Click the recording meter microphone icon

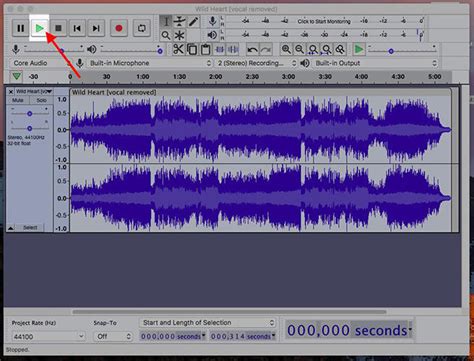[x=212, y=21]
